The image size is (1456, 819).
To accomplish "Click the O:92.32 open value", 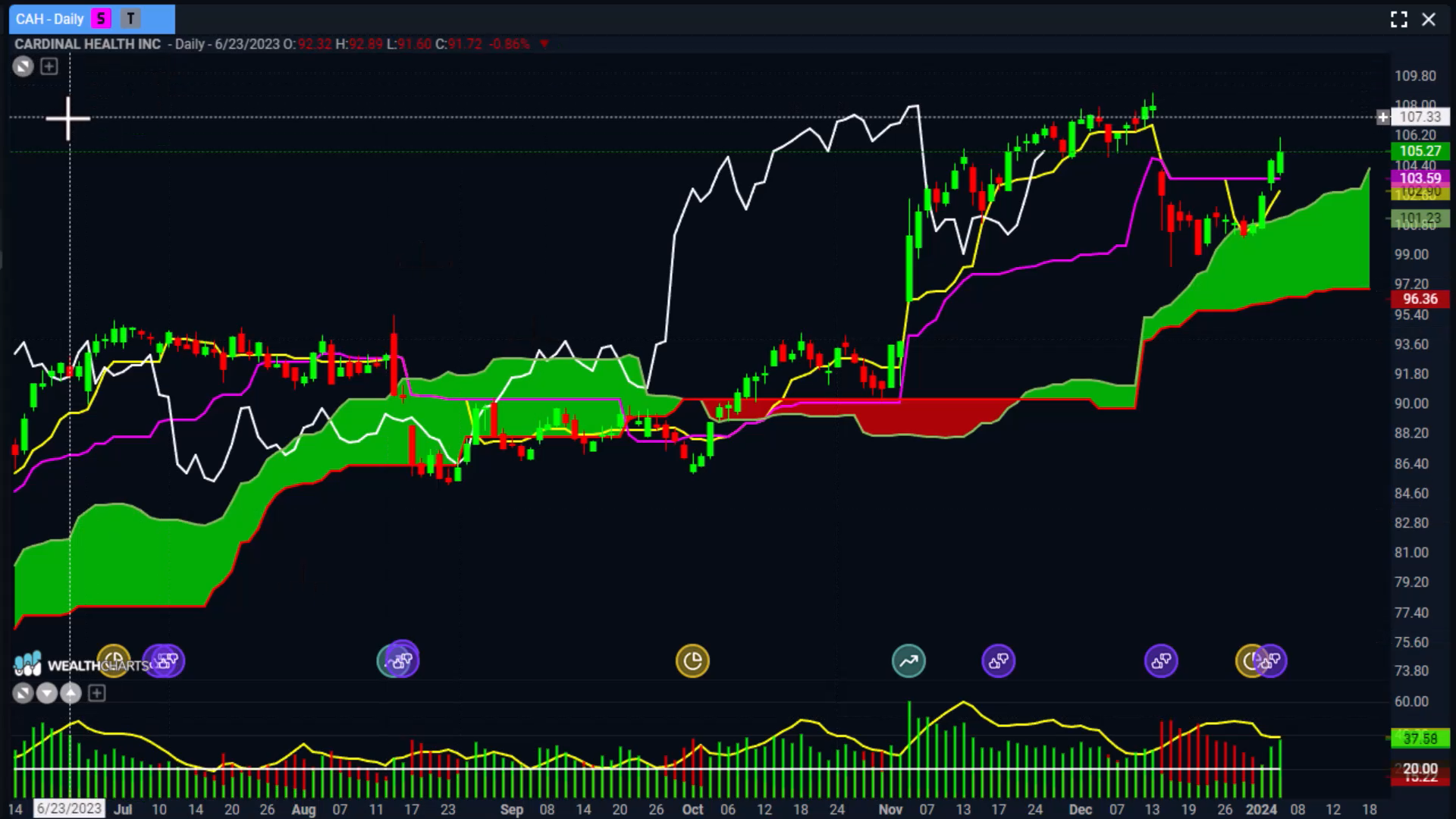I will pos(308,44).
